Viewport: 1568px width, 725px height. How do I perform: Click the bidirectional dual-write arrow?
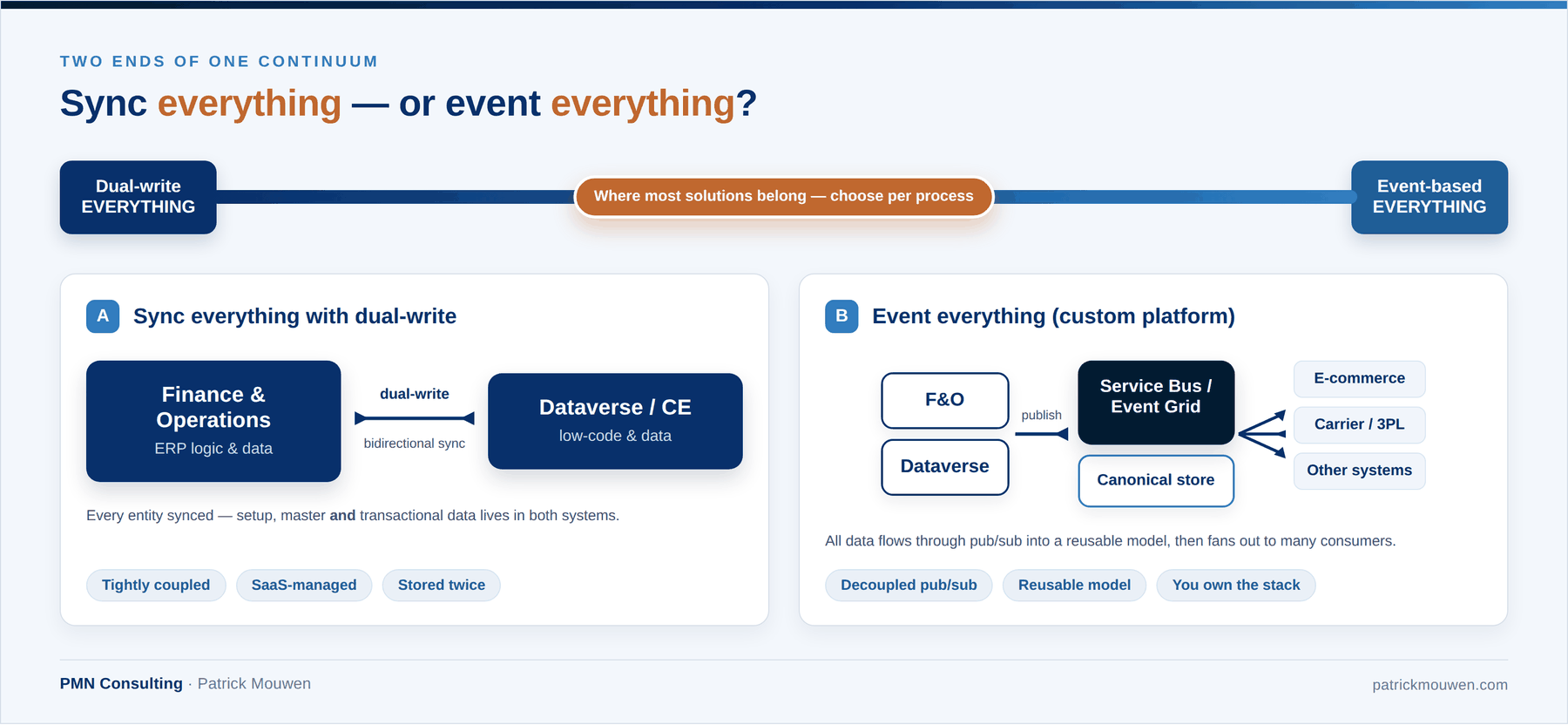click(415, 418)
